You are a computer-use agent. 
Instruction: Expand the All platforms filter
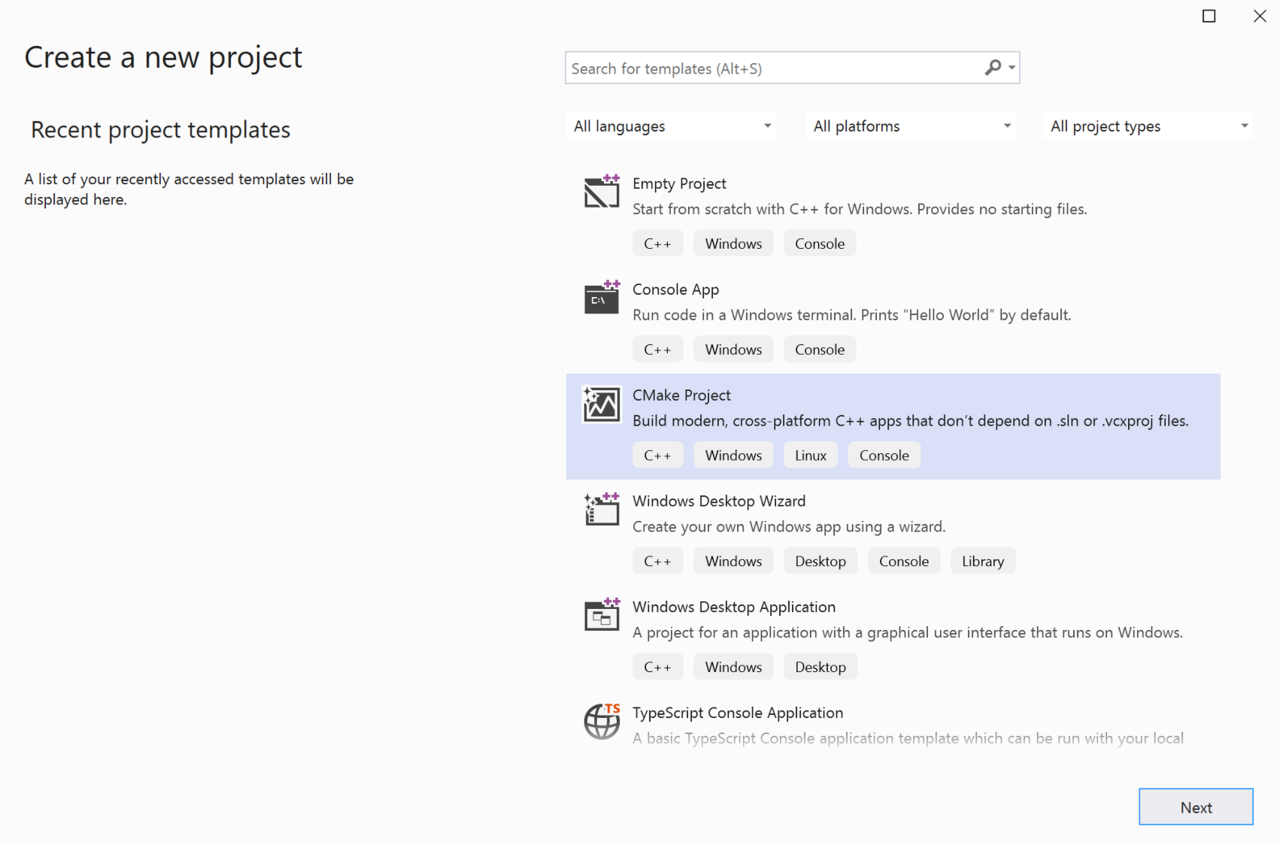pyautogui.click(x=912, y=126)
